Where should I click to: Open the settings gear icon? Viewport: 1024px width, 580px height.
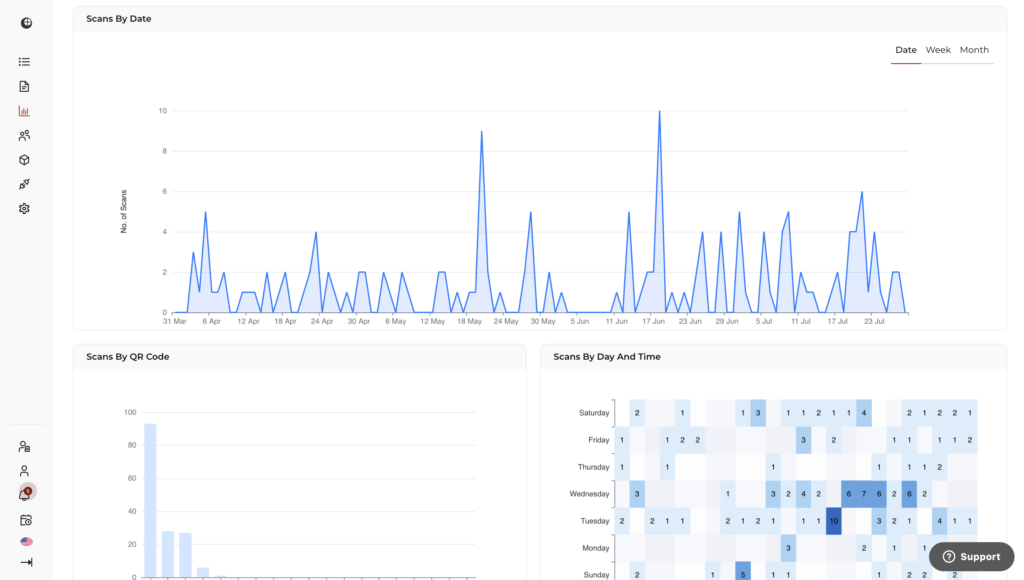24,208
